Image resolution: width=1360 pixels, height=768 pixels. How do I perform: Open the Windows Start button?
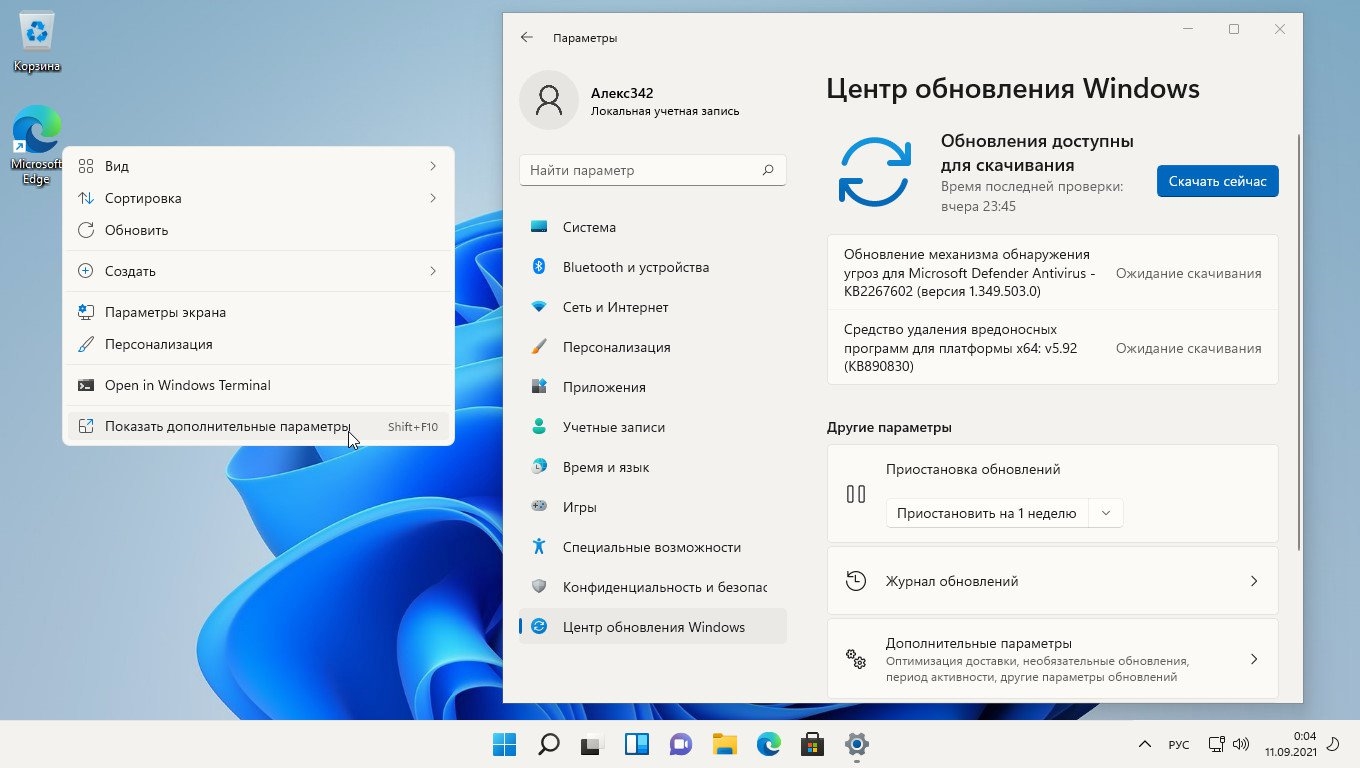click(x=505, y=744)
